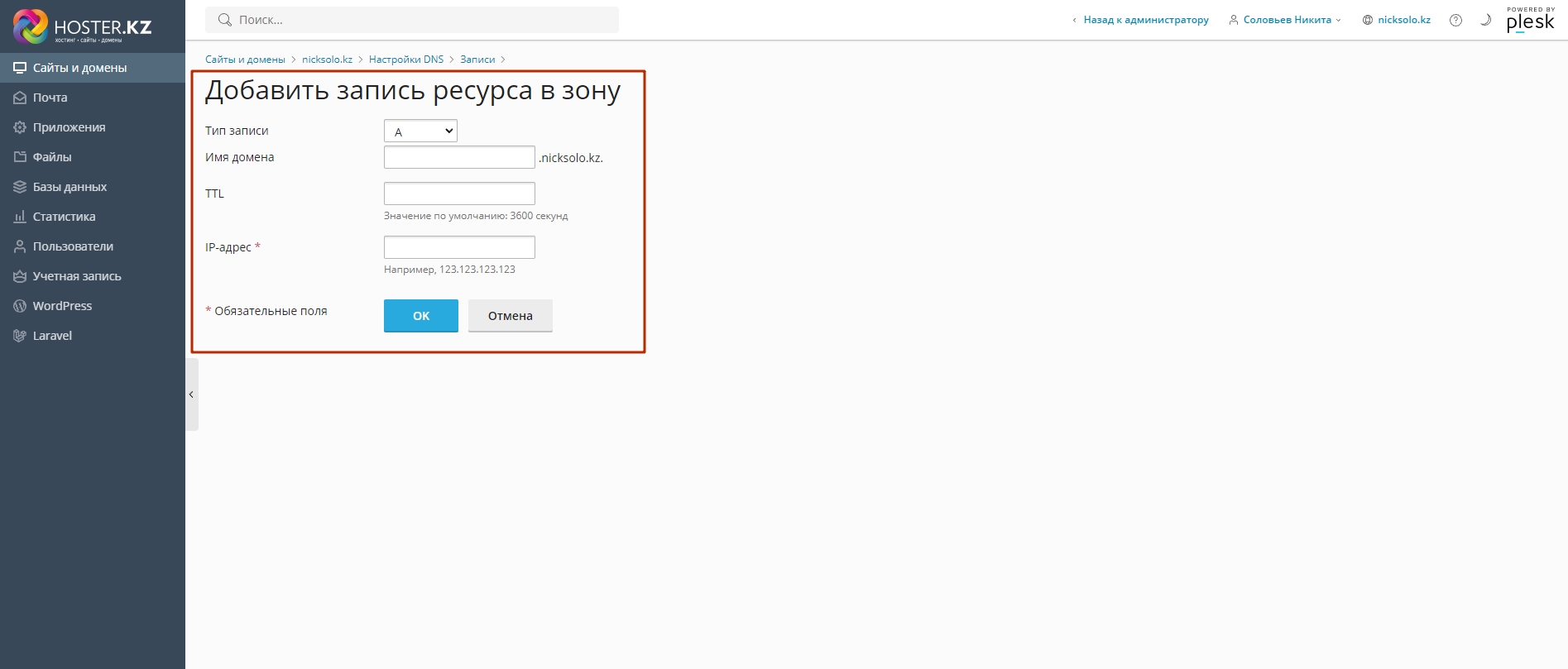
Task: Open WordPress section in sidebar
Action: (62, 306)
